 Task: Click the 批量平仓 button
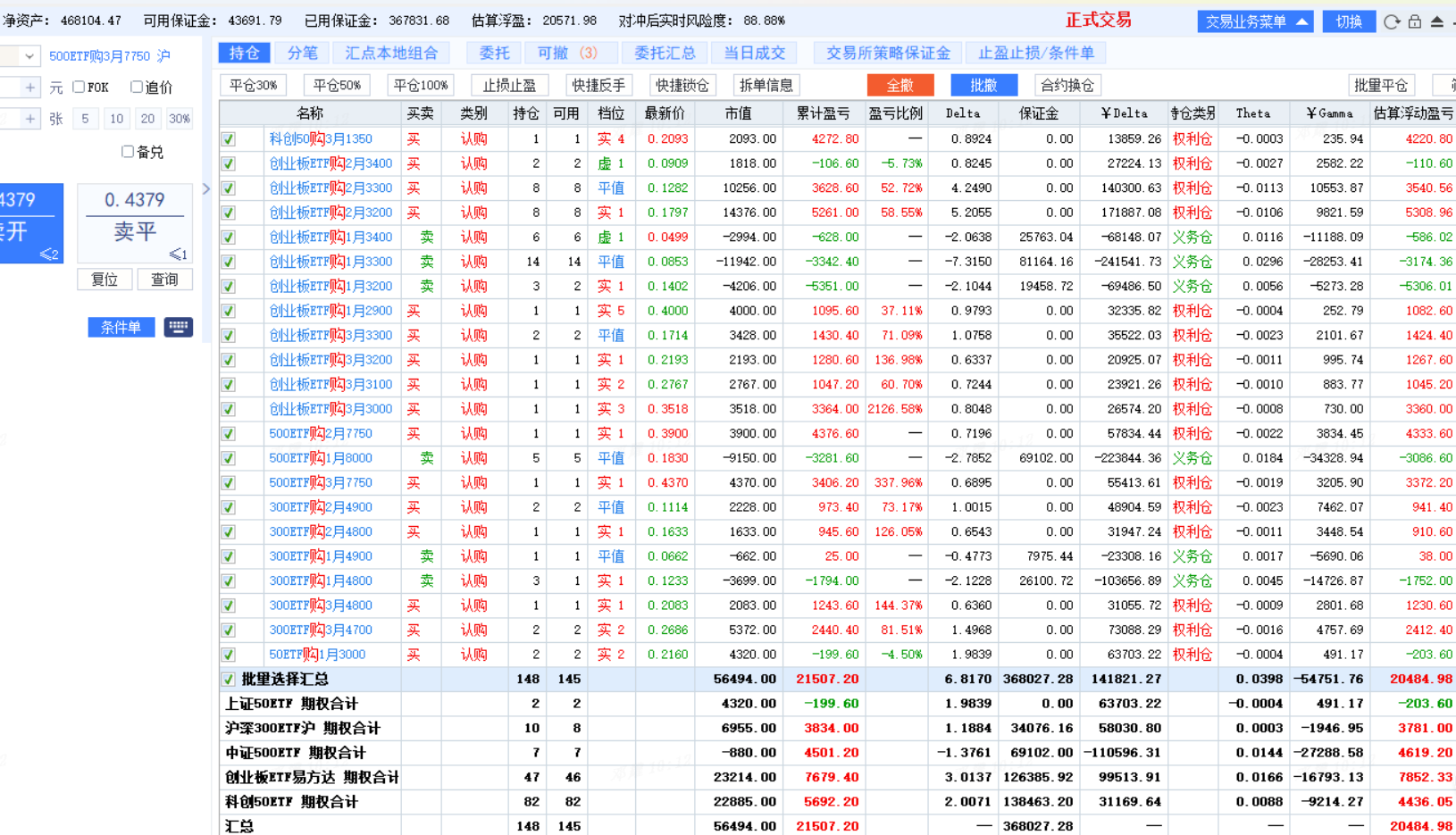1381,86
